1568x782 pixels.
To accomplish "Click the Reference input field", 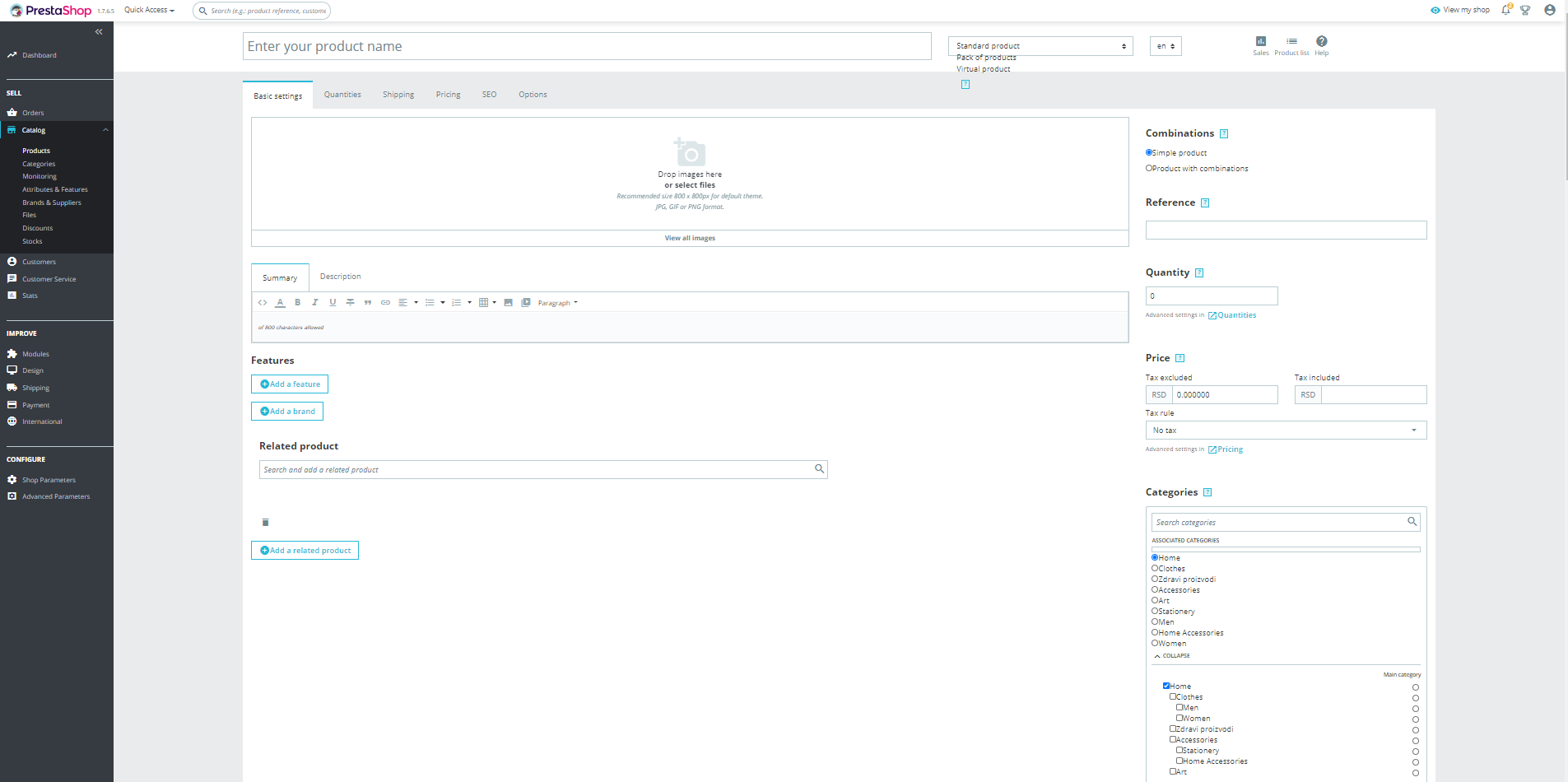I will point(1286,230).
